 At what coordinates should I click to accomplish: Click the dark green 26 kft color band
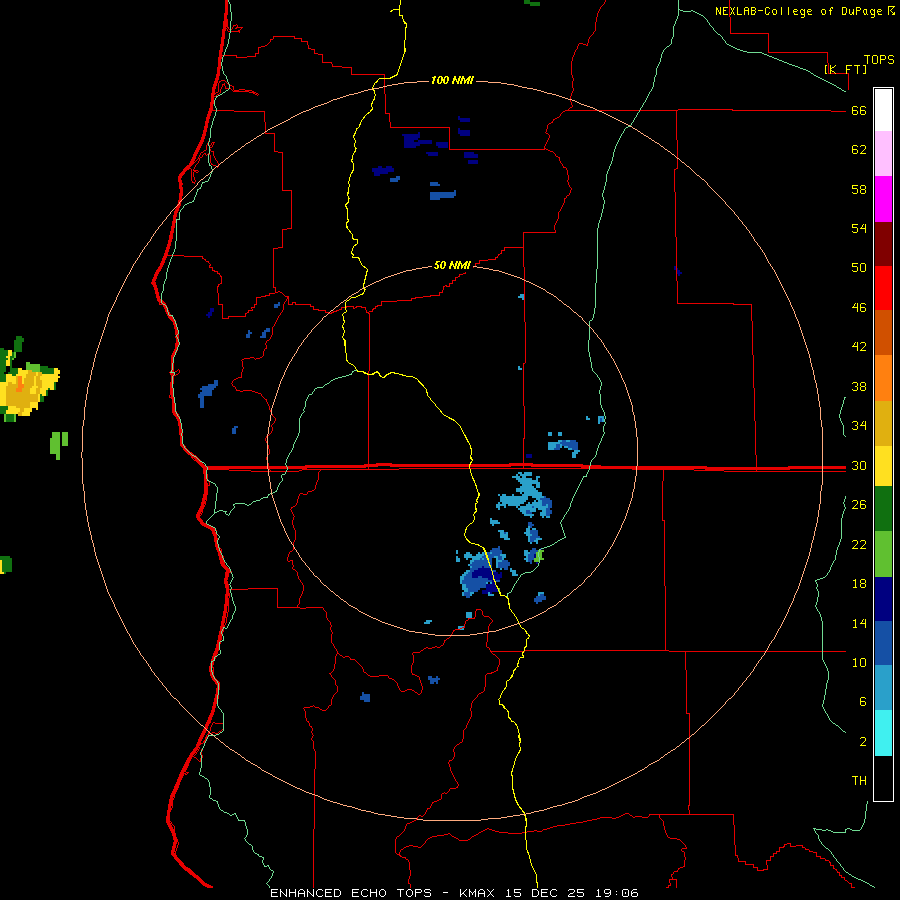coord(883,509)
